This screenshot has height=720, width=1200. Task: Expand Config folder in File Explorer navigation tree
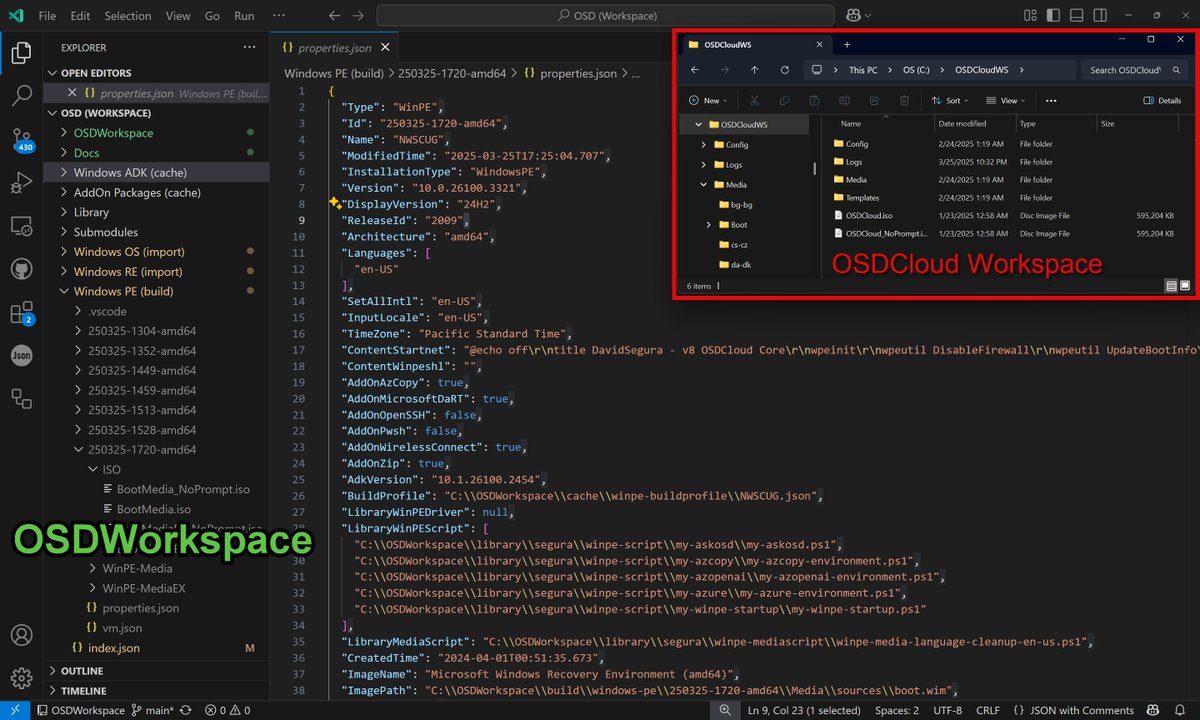pyautogui.click(x=704, y=145)
